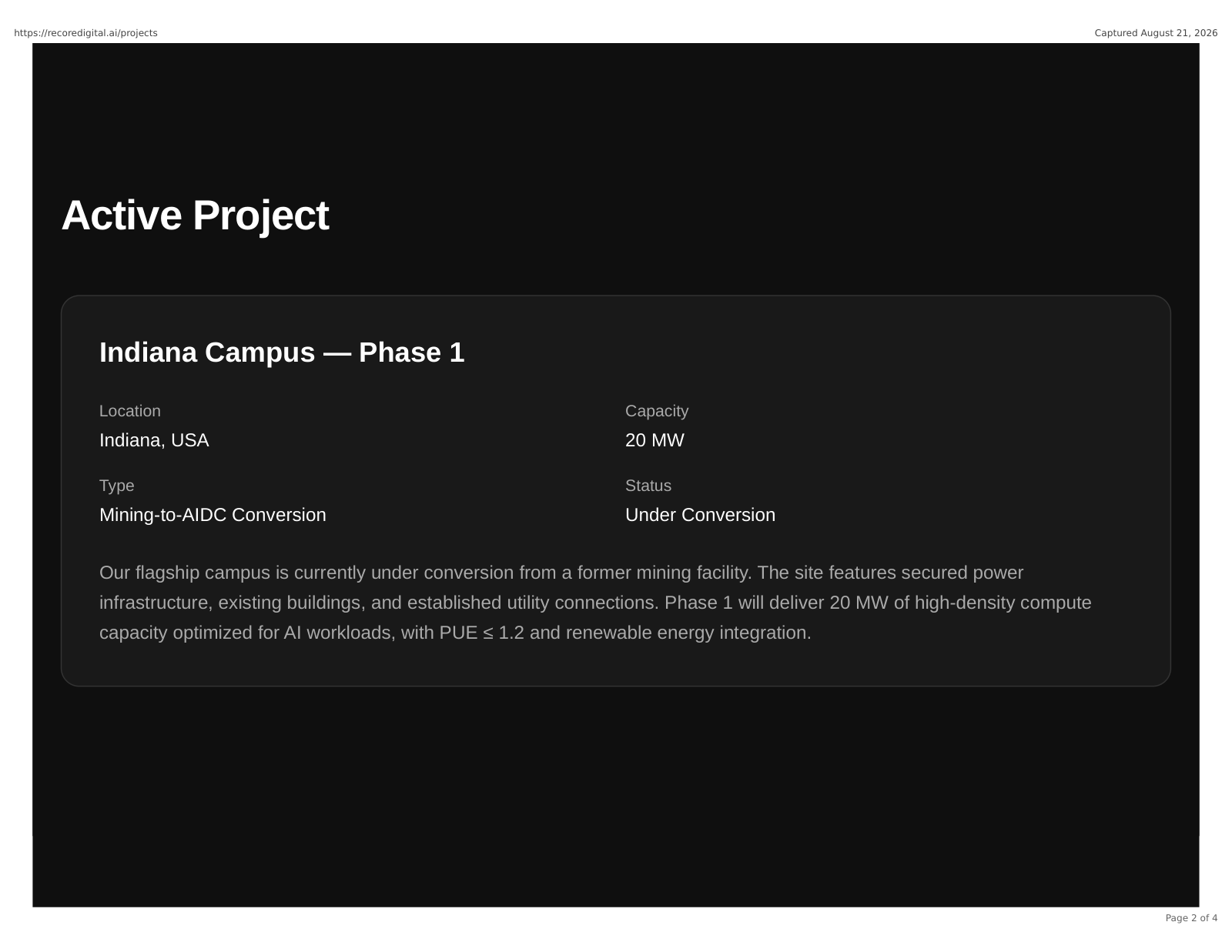Click the Location label
Viewport: 1232px width, 952px height.
click(130, 411)
